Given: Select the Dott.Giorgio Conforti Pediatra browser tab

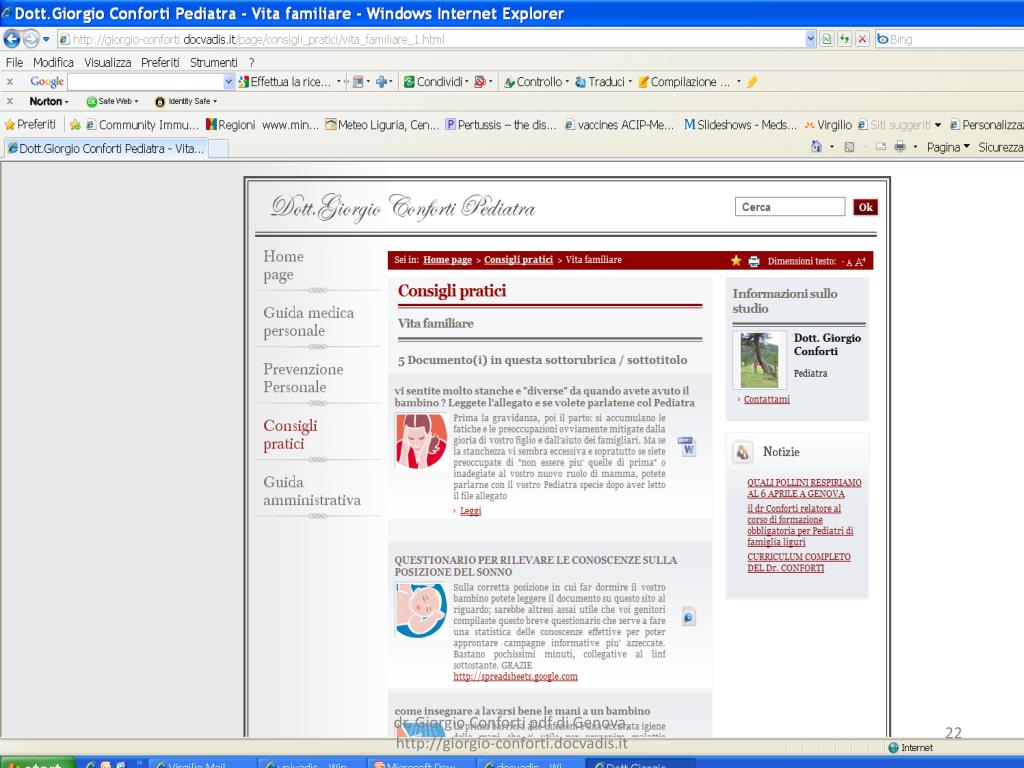Looking at the screenshot, I should (x=106, y=148).
